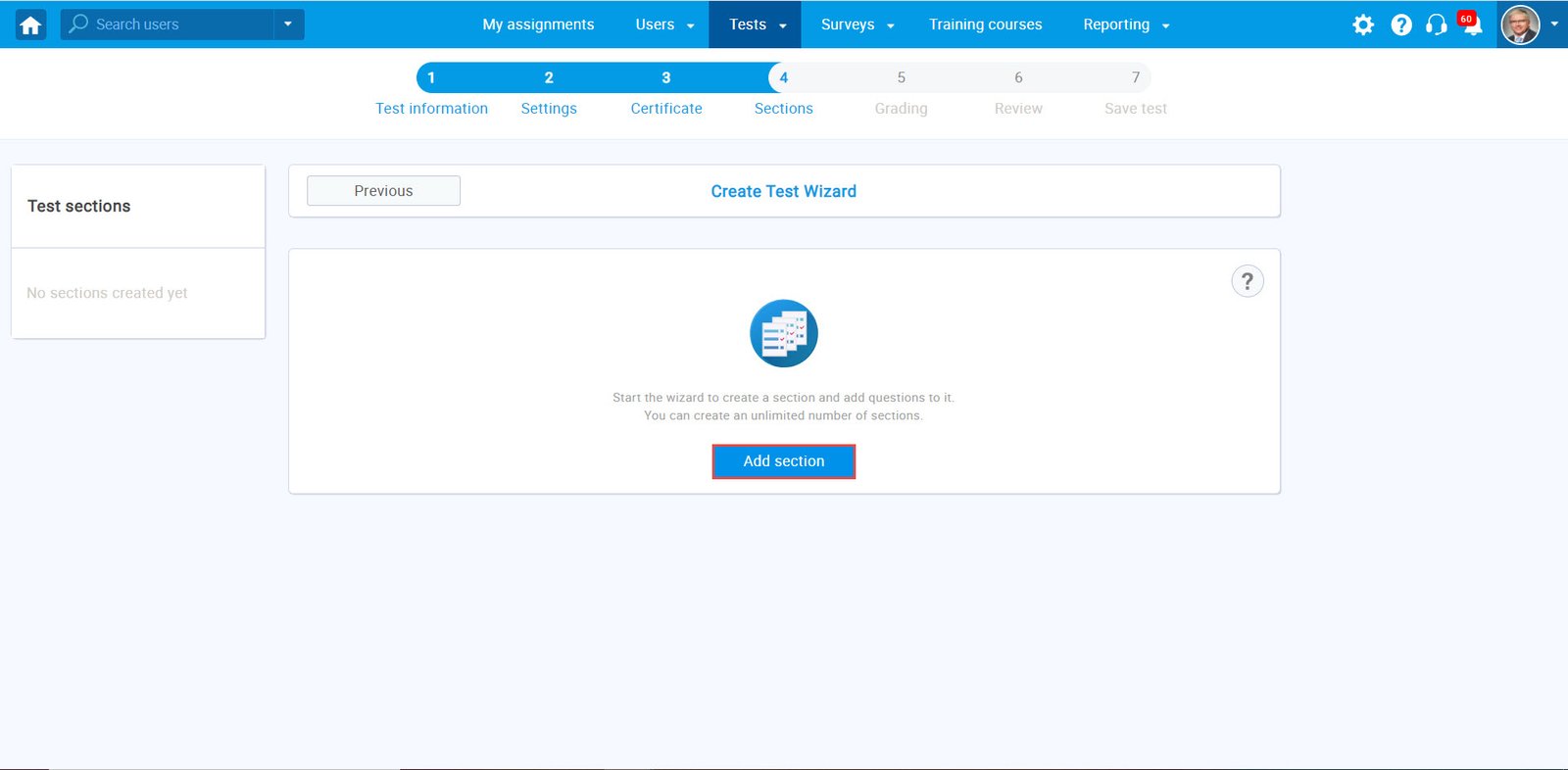Screen dimensions: 1568x770
Task: Click the section help question mark icon
Action: tap(1247, 282)
